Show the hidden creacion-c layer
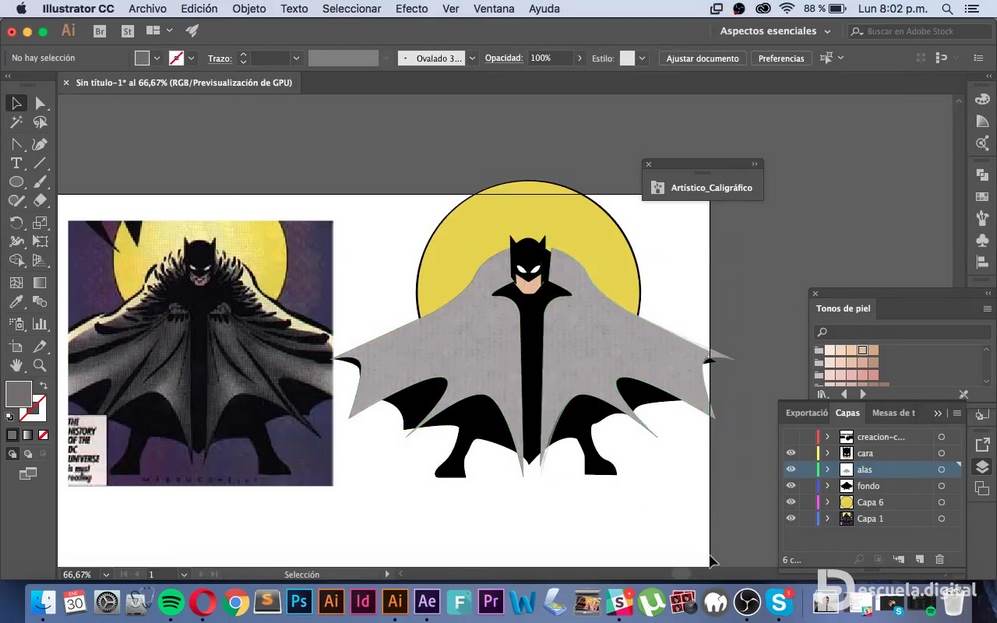 790,437
